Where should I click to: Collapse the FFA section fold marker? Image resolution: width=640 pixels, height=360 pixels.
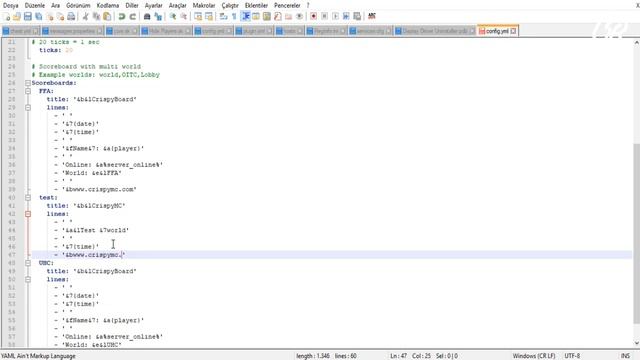tap(28, 91)
